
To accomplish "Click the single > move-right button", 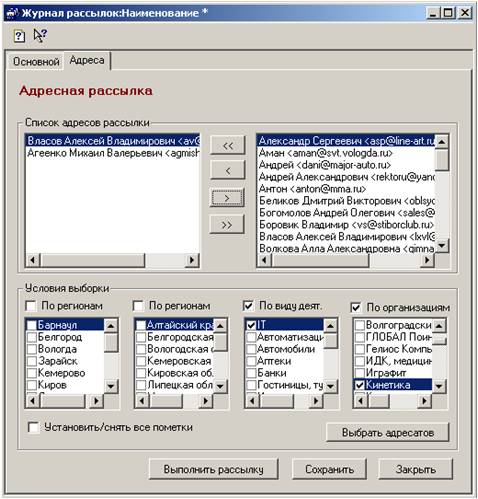I will [228, 198].
